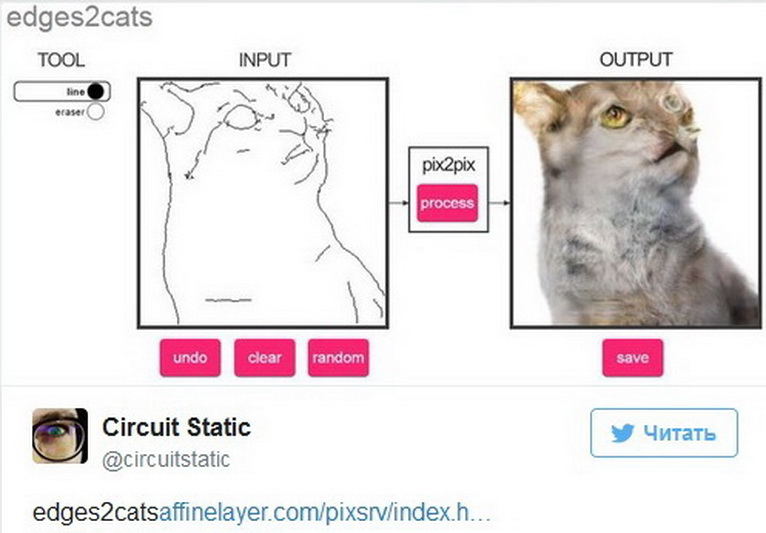Click the OUTPUT heading
766x533 pixels.
(635, 60)
